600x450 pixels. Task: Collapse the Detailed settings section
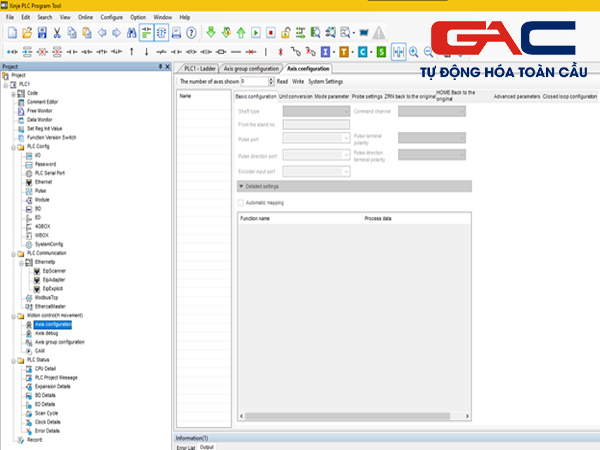click(241, 185)
